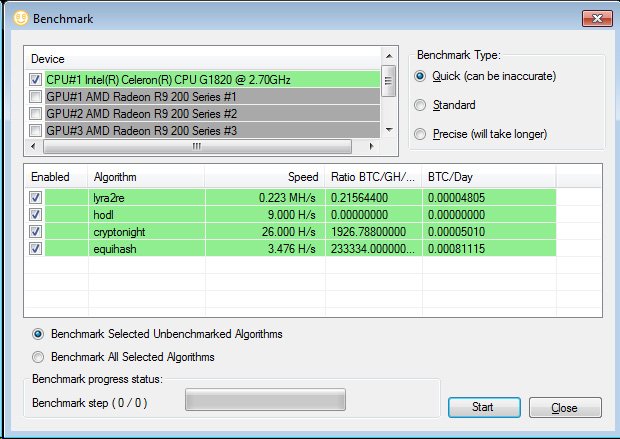Screen dimensions: 620x439
Task: Click device list horizontal scrollbar thumb
Action: coord(197,146)
